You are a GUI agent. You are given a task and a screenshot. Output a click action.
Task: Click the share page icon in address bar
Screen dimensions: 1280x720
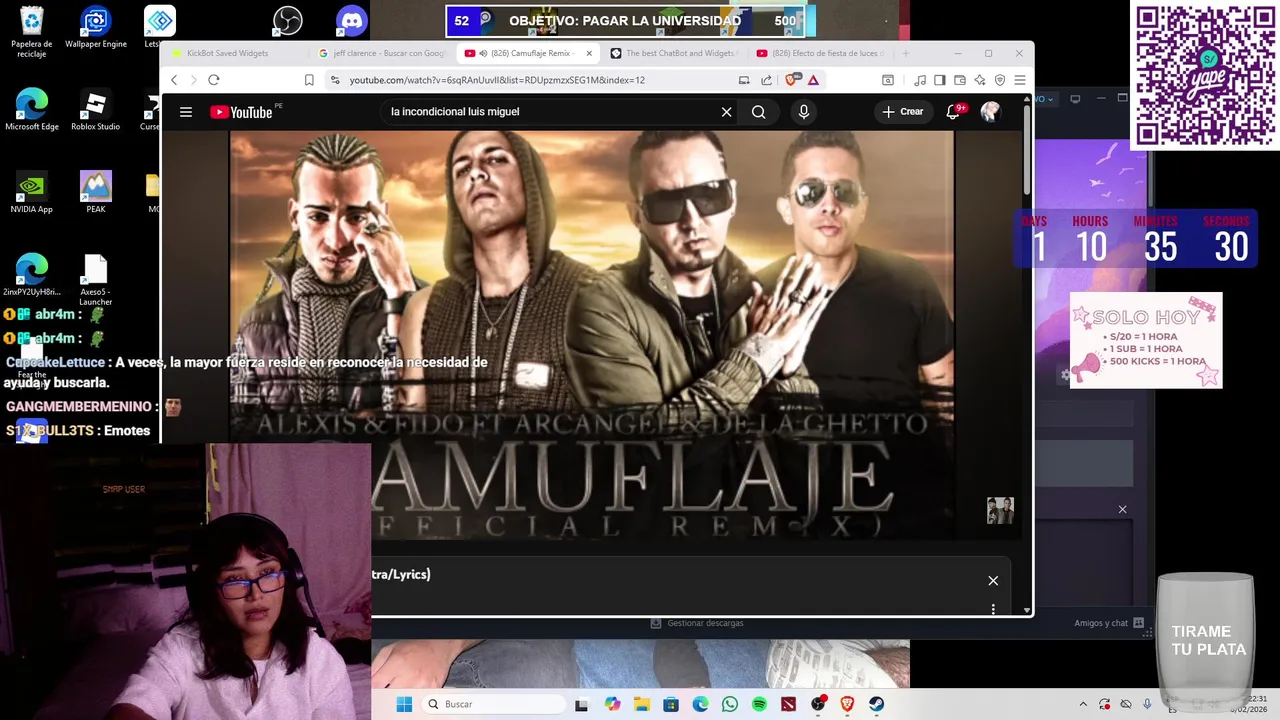tap(766, 80)
